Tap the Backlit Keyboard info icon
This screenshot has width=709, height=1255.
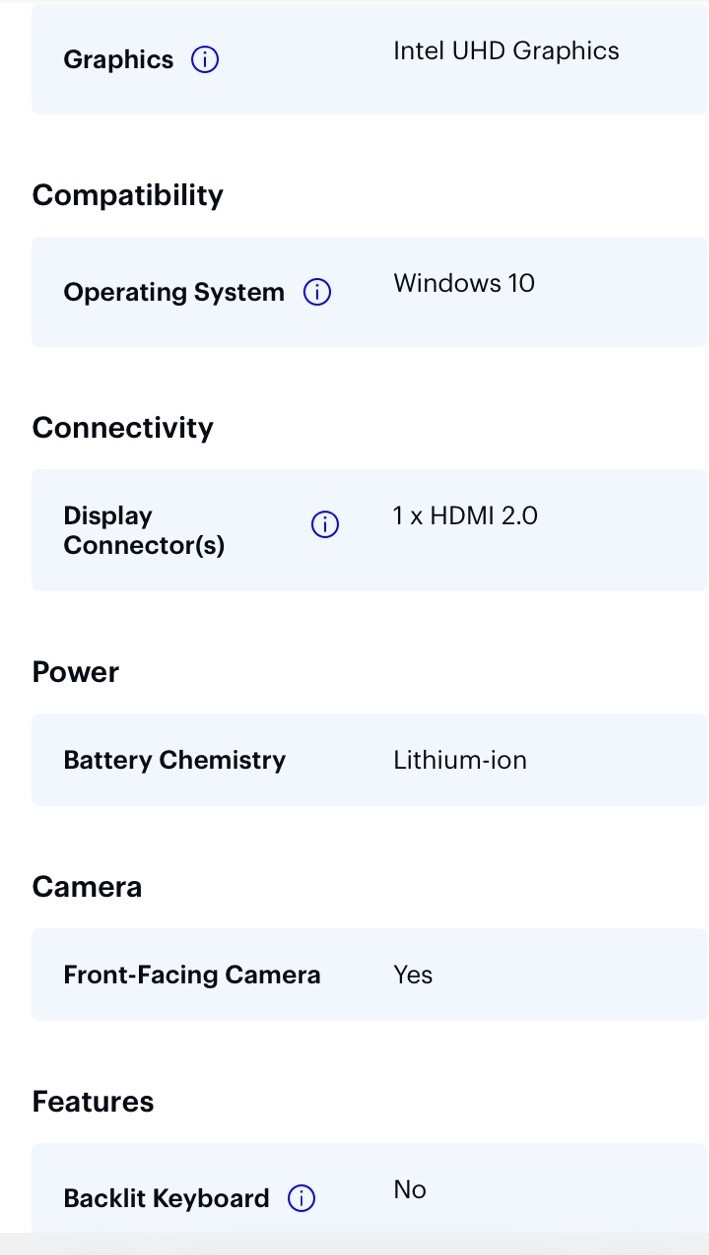point(301,1199)
